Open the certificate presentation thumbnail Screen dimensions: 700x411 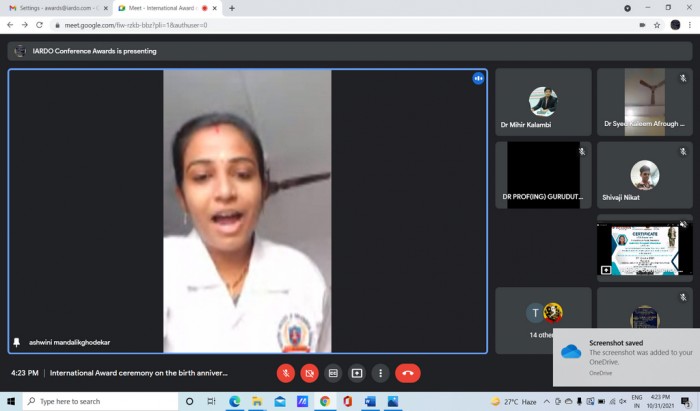click(x=645, y=249)
